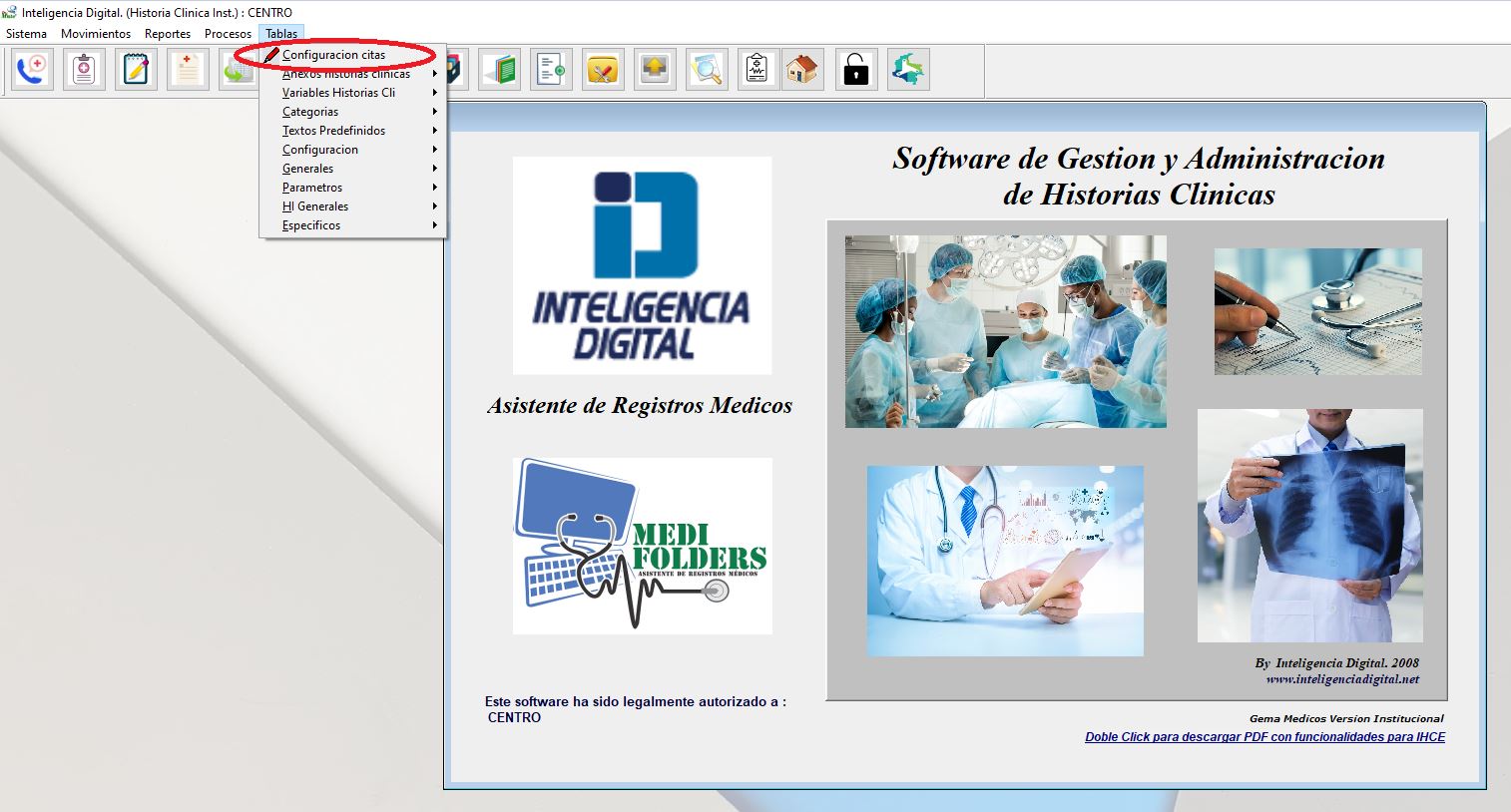Expand Textos Predefinidos submenu
Image resolution: width=1511 pixels, height=812 pixels.
[352, 131]
